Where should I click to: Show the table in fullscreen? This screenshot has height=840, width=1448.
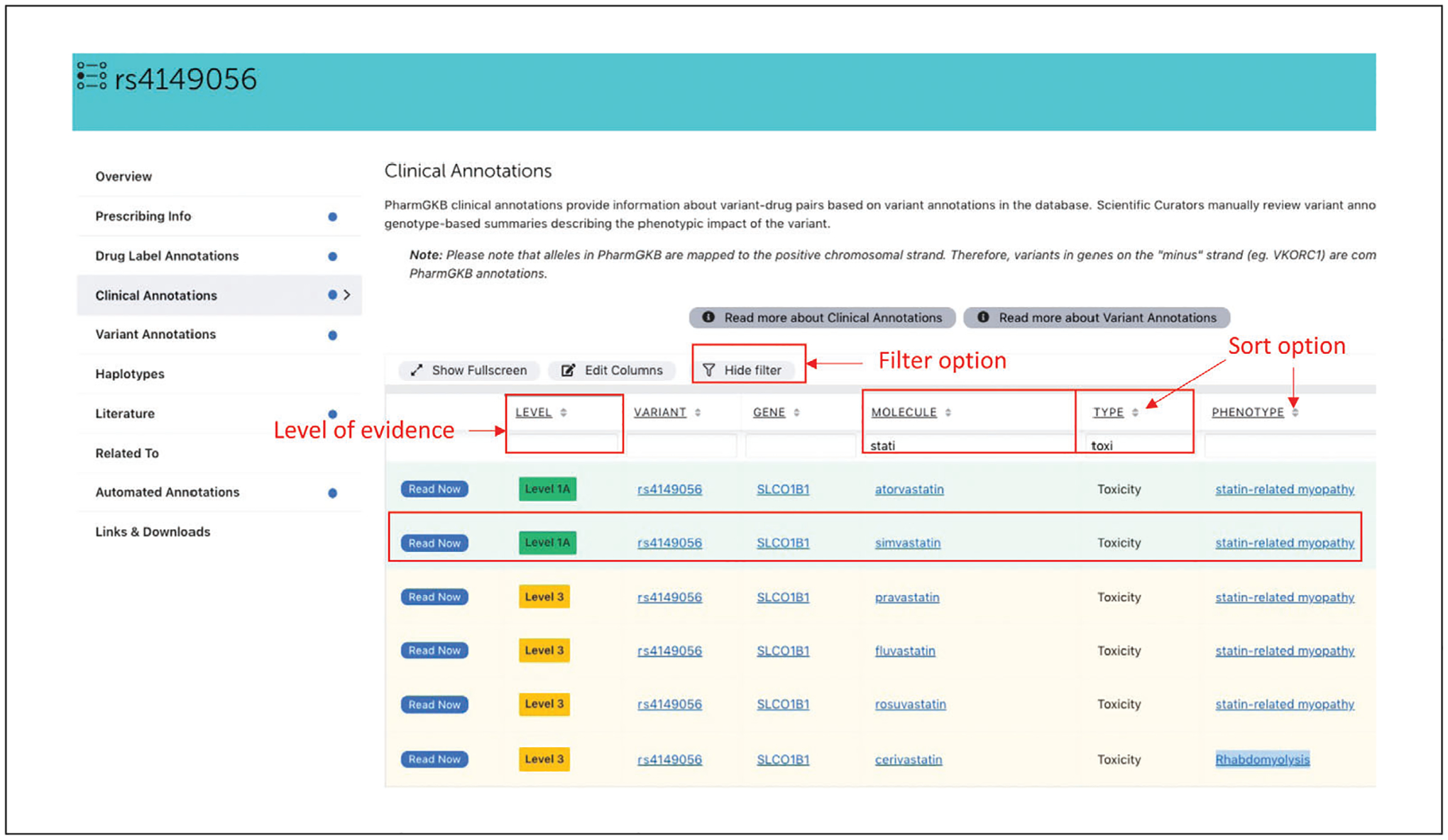(x=469, y=370)
